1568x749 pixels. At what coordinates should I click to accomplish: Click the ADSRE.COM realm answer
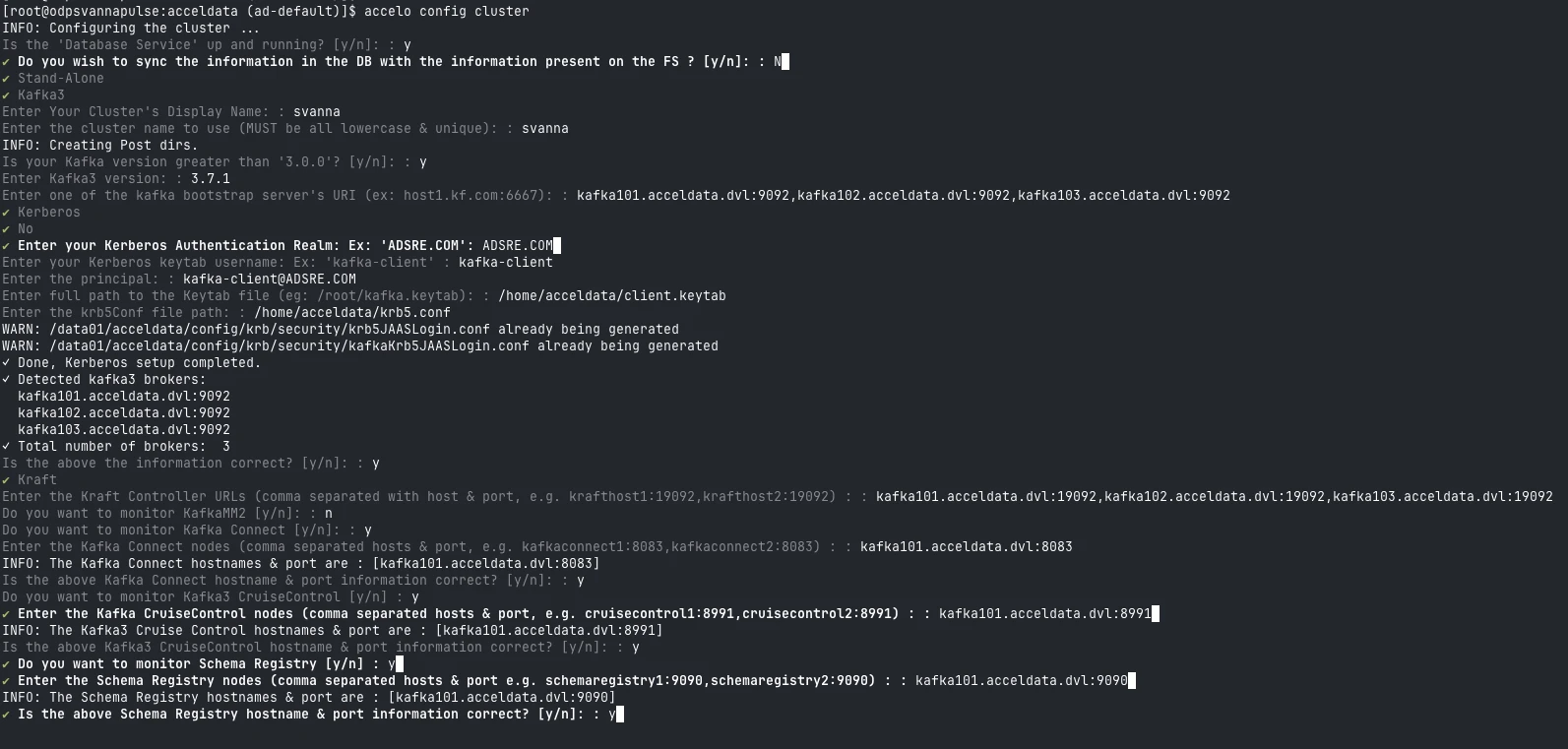(x=517, y=246)
